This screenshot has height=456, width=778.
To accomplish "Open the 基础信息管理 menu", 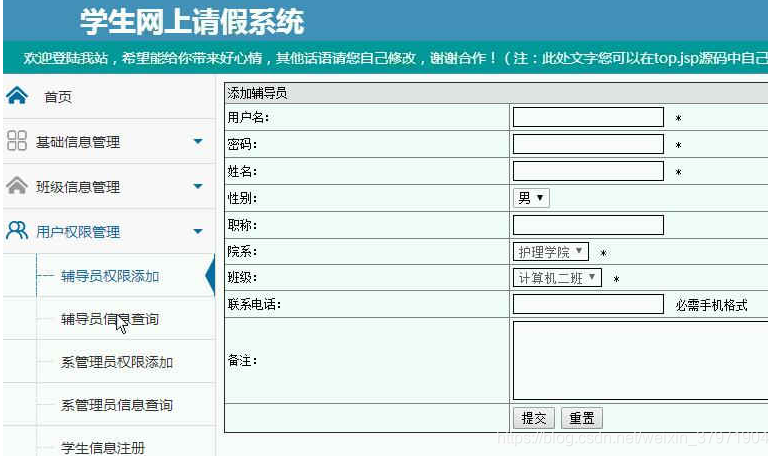I will click(x=78, y=142).
